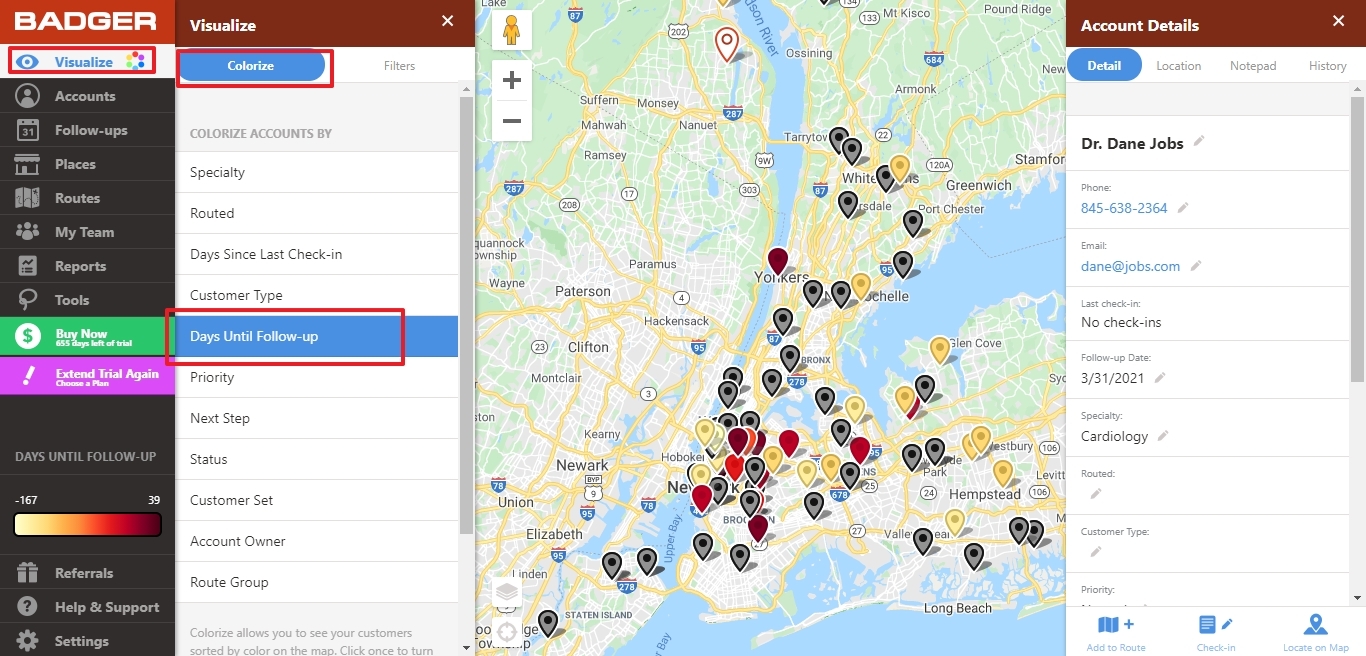1366x656 pixels.
Task: Open the Routes panel
Action: coord(87,197)
